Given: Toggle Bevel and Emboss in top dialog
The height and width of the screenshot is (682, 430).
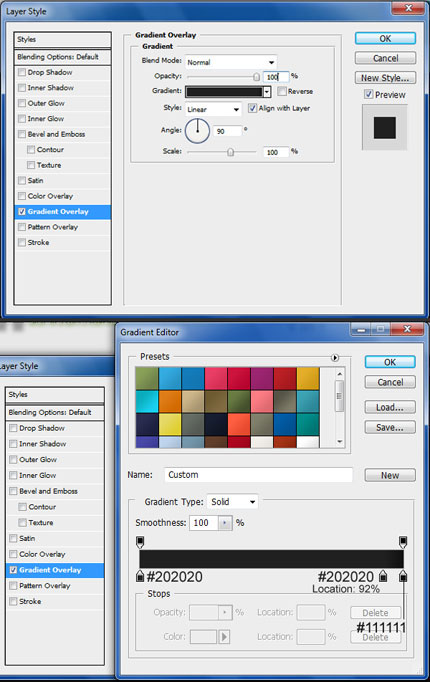Looking at the screenshot, I should 22,134.
